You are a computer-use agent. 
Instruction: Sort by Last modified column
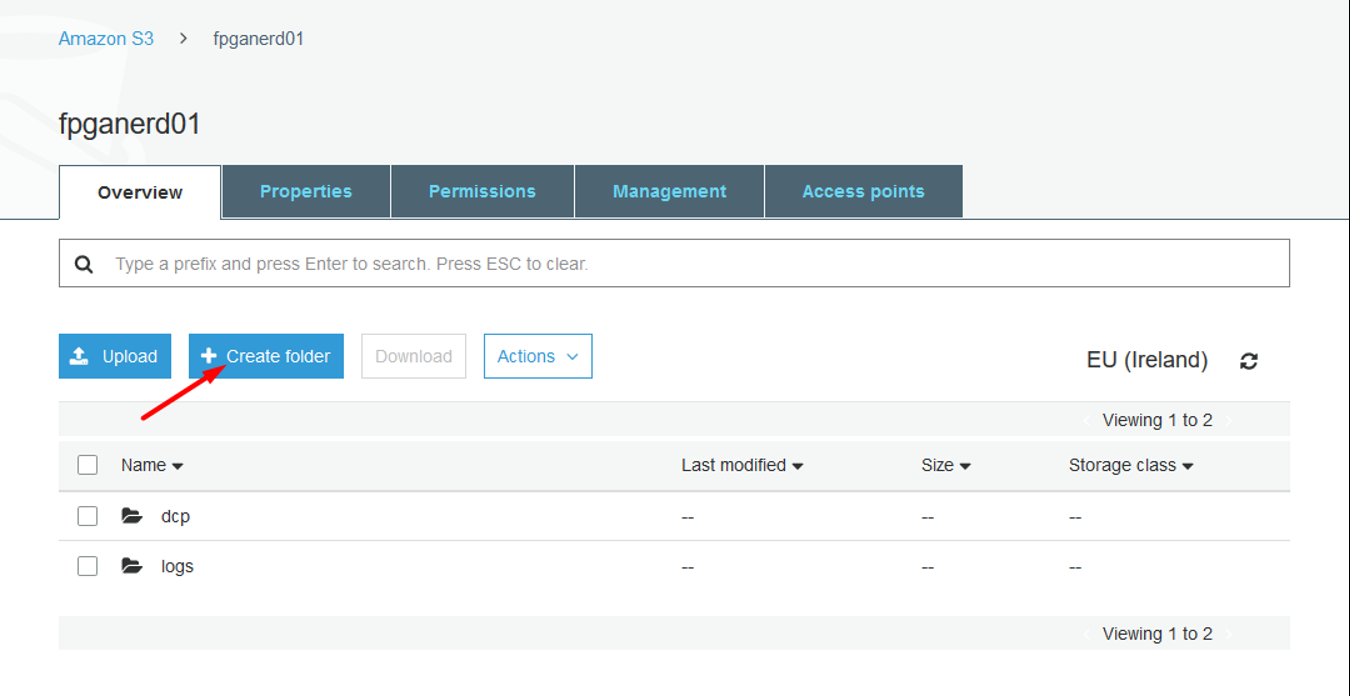(742, 465)
